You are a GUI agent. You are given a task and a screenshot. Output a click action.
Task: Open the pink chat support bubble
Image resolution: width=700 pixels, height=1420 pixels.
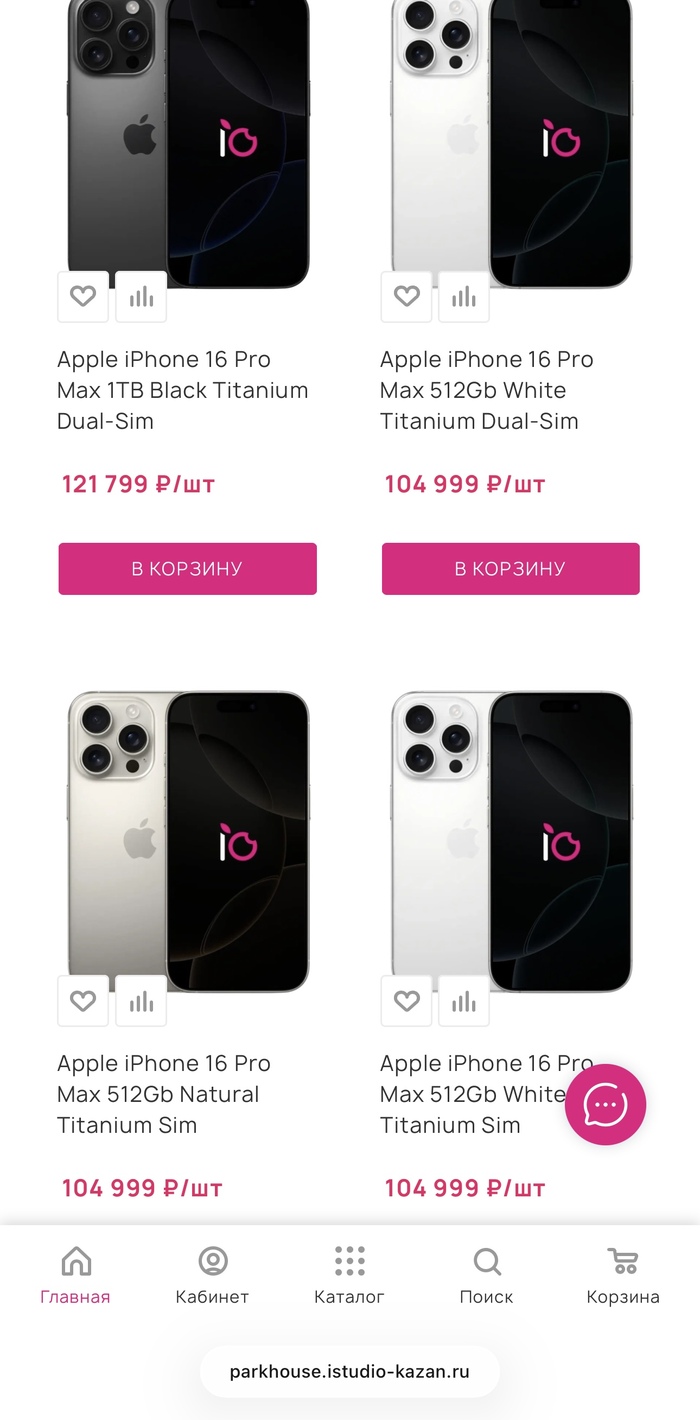coord(605,1105)
